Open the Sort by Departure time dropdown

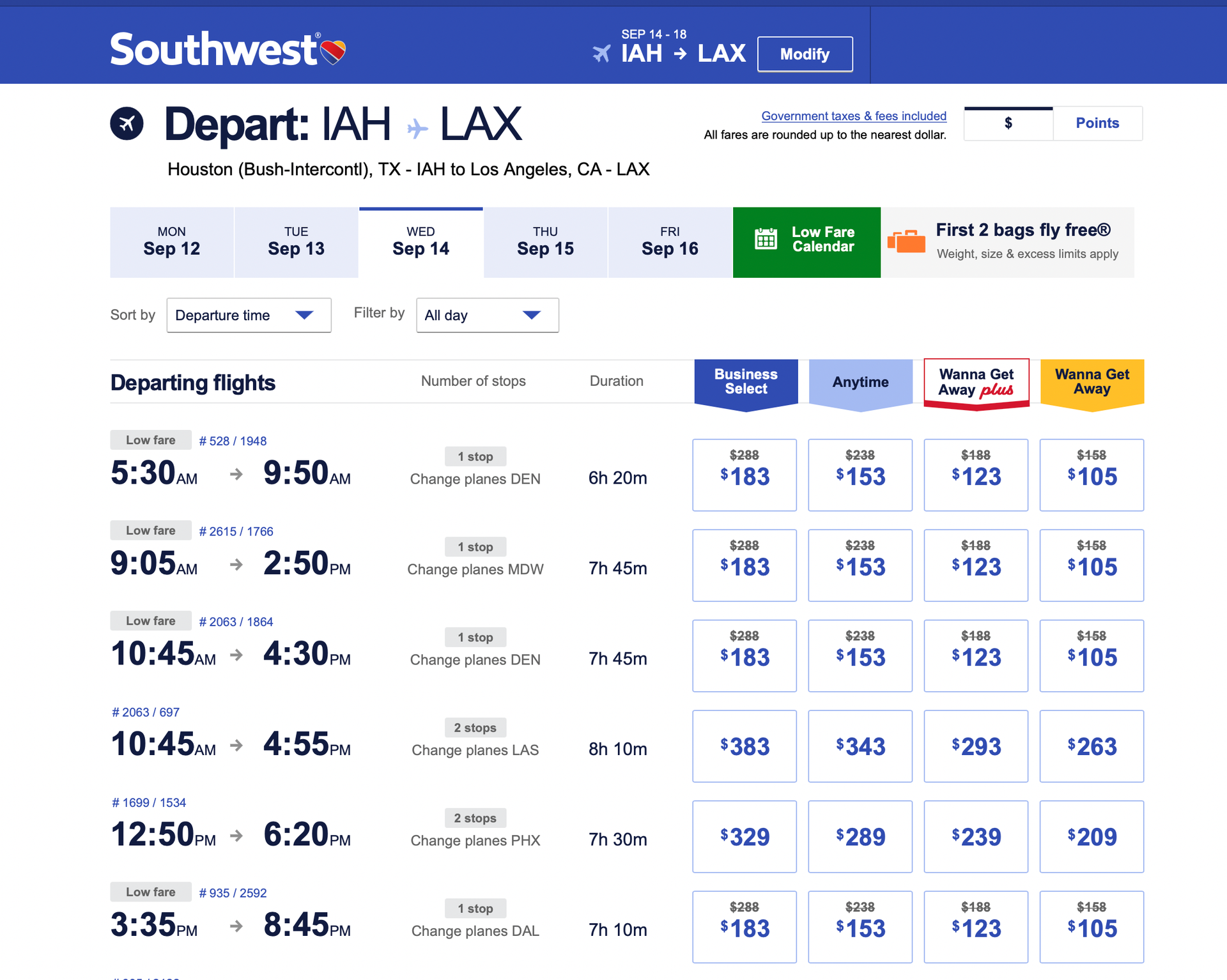point(249,315)
